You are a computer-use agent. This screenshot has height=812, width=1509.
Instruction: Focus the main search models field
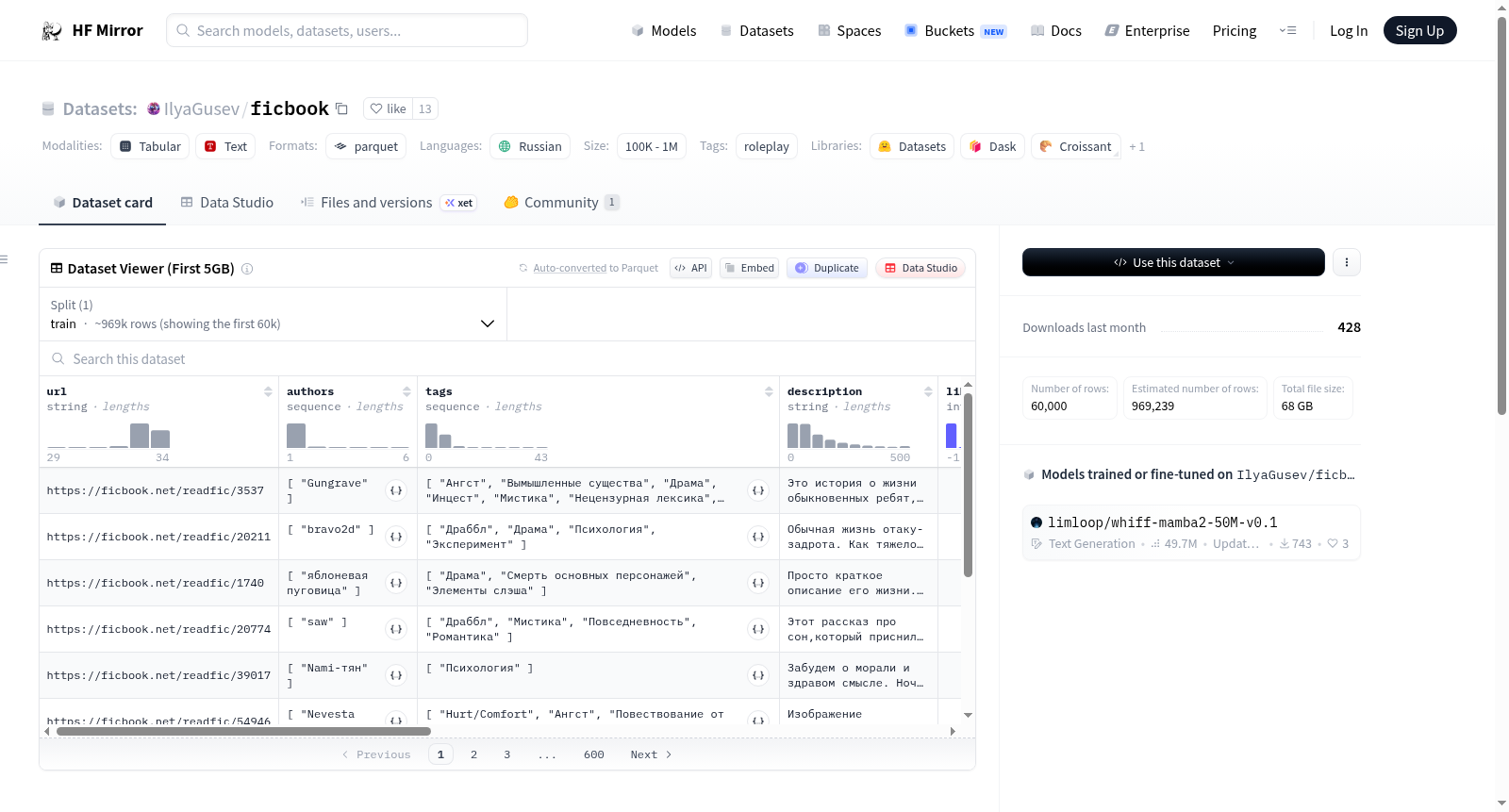click(347, 30)
